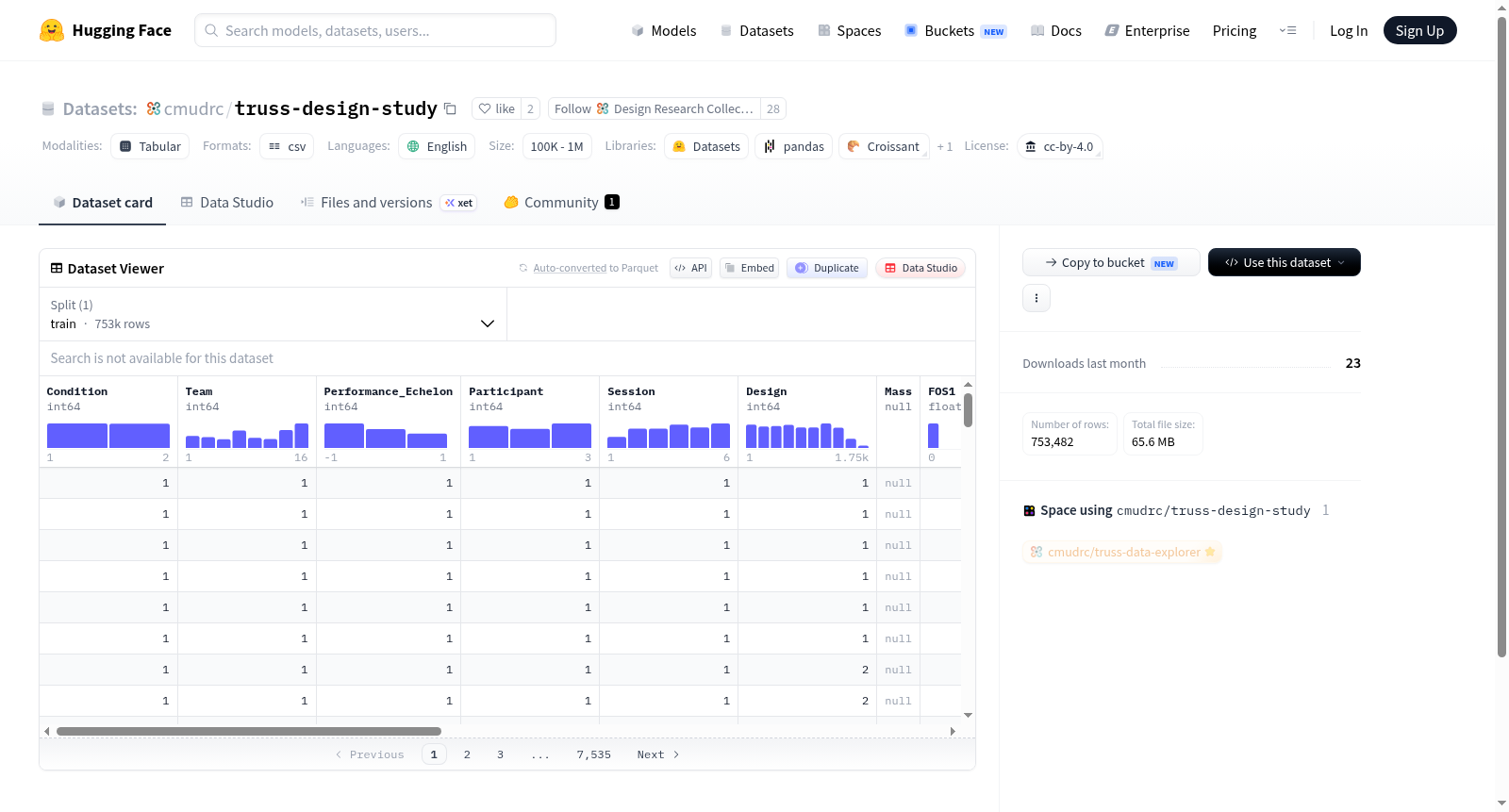Go to page 2 of the table
The image size is (1509, 812).
[x=467, y=754]
